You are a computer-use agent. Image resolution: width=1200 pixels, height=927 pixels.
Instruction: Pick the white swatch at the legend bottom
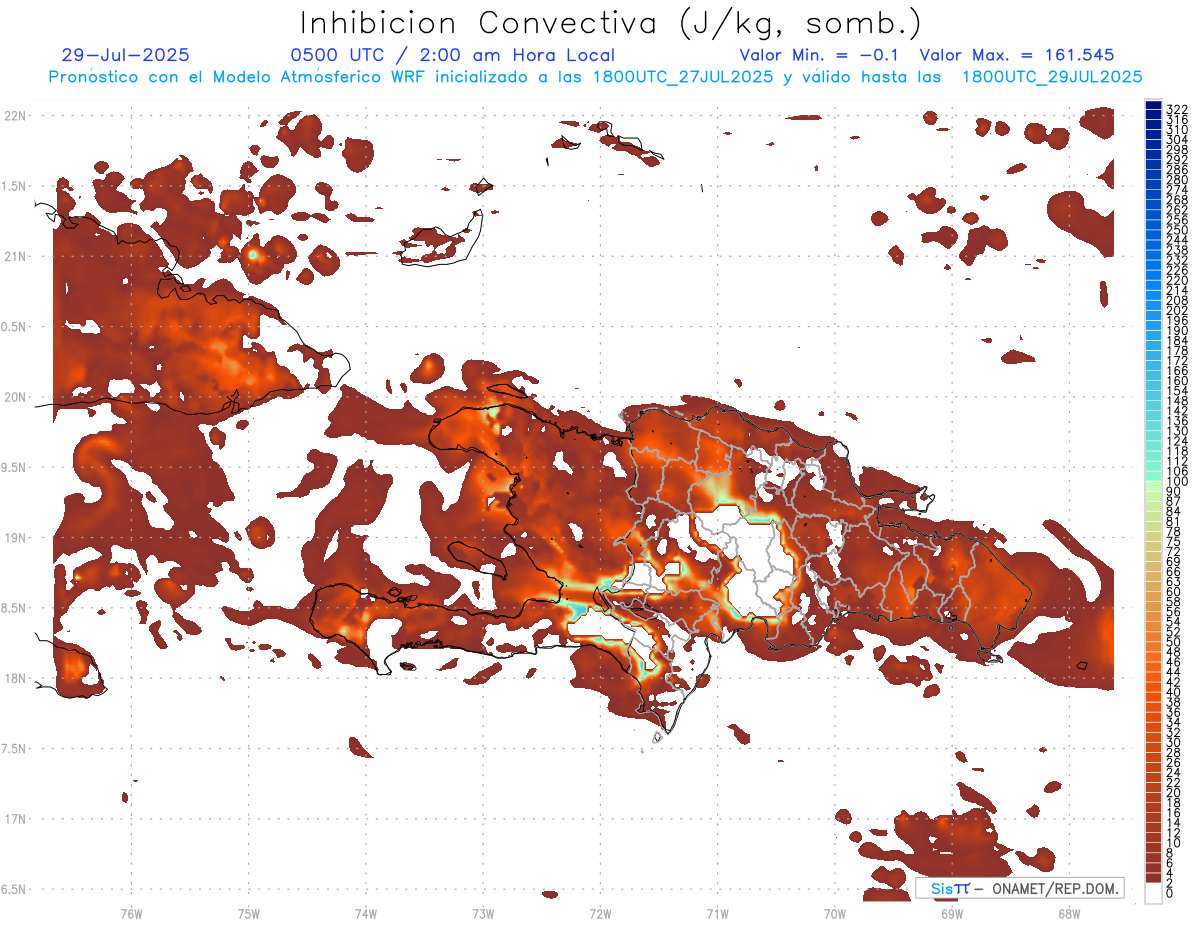[1153, 892]
